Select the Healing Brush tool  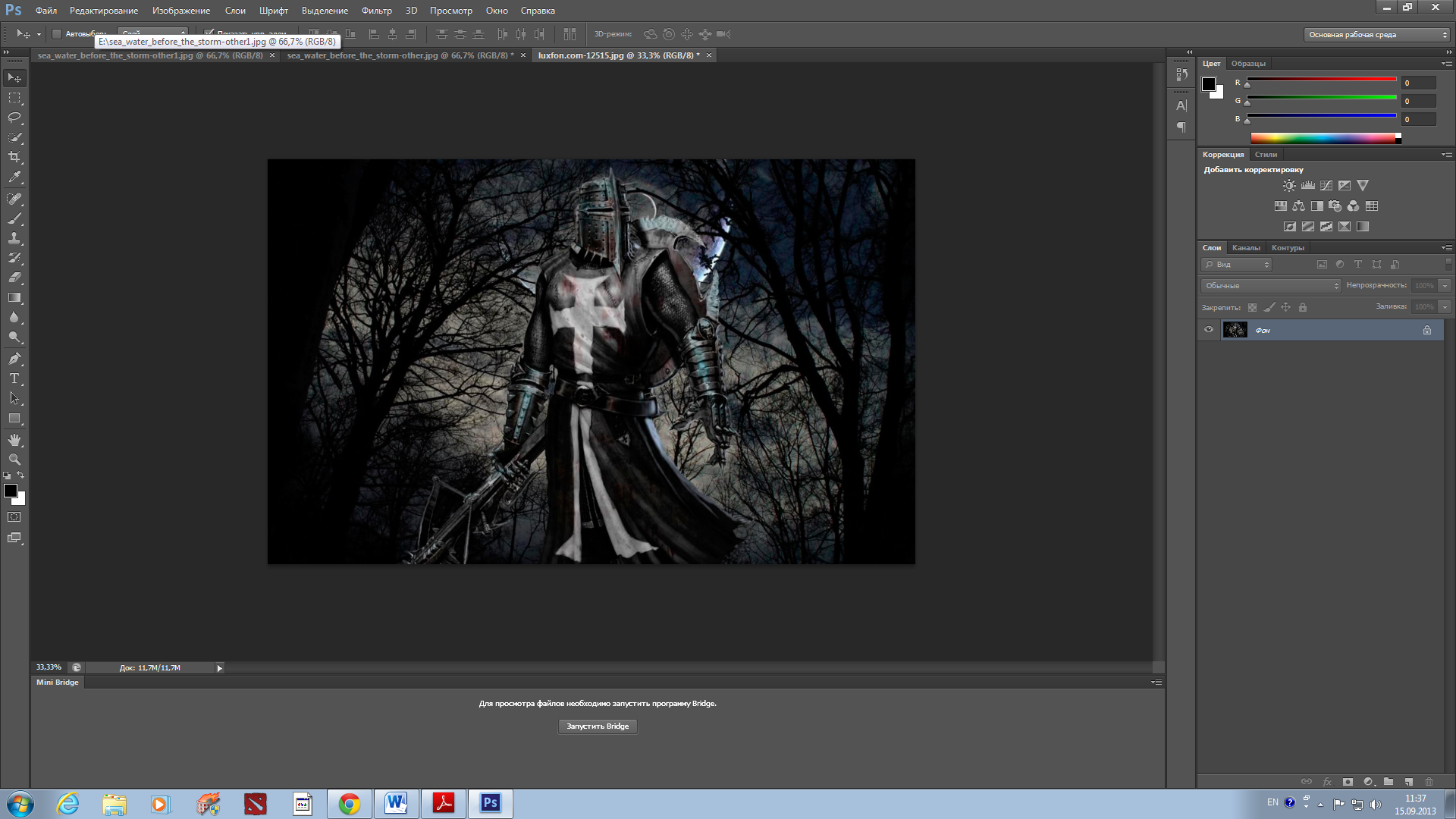pos(14,199)
